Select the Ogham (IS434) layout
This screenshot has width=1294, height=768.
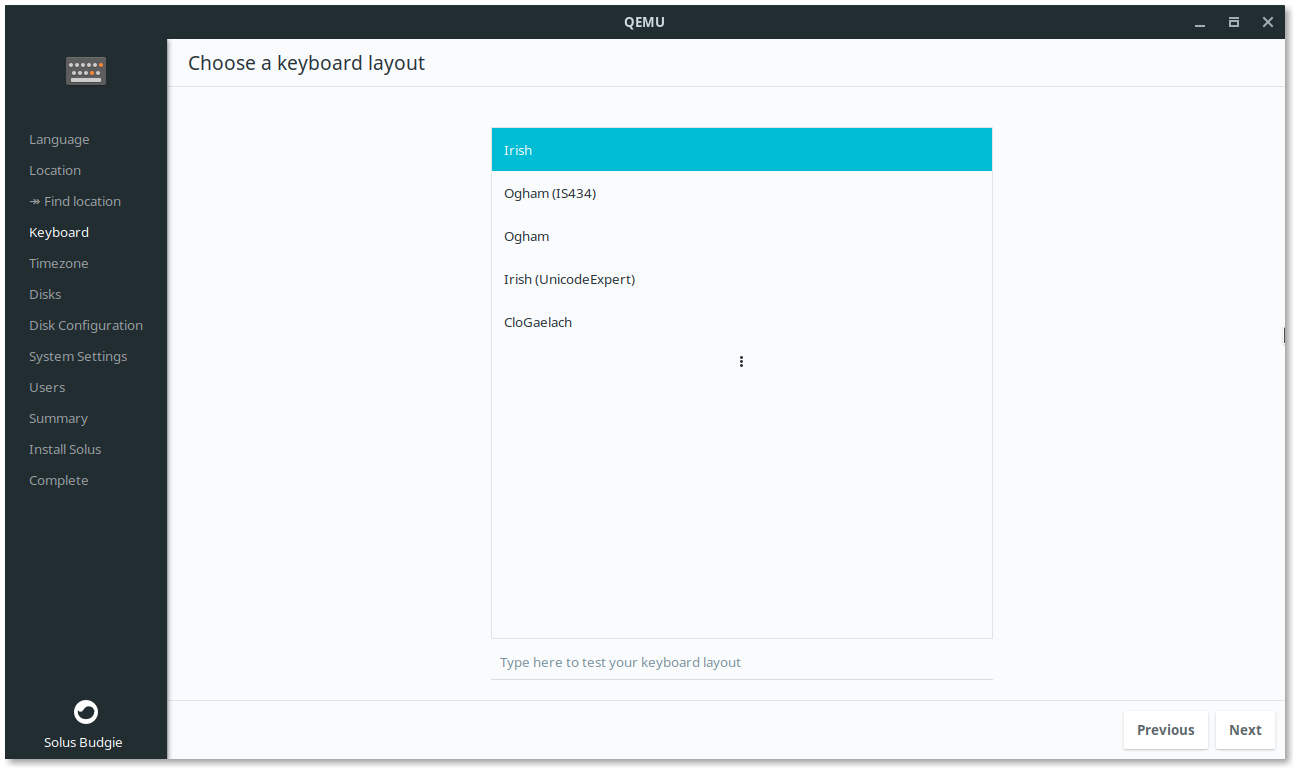(x=742, y=193)
